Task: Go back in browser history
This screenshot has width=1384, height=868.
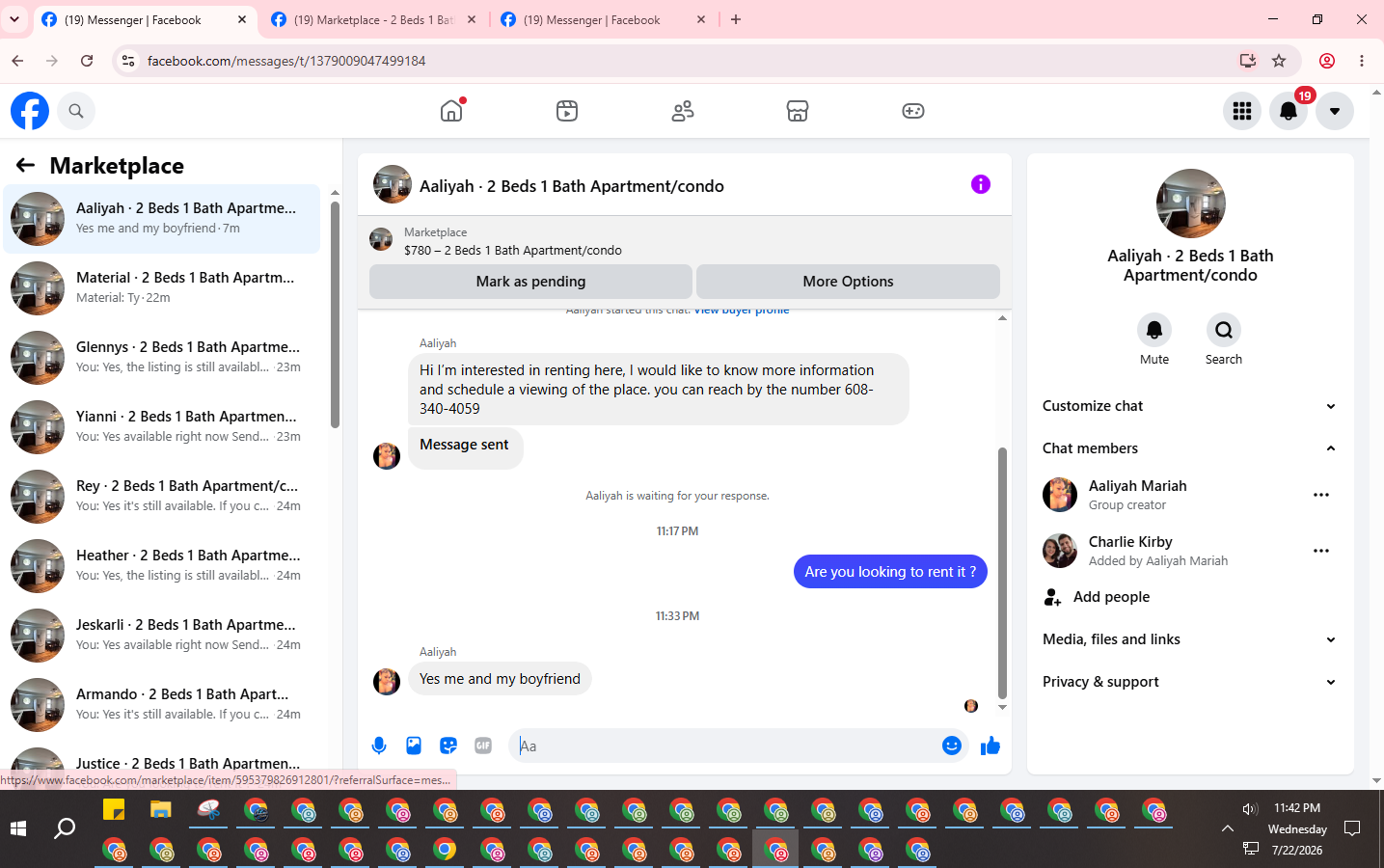Action: tap(17, 61)
